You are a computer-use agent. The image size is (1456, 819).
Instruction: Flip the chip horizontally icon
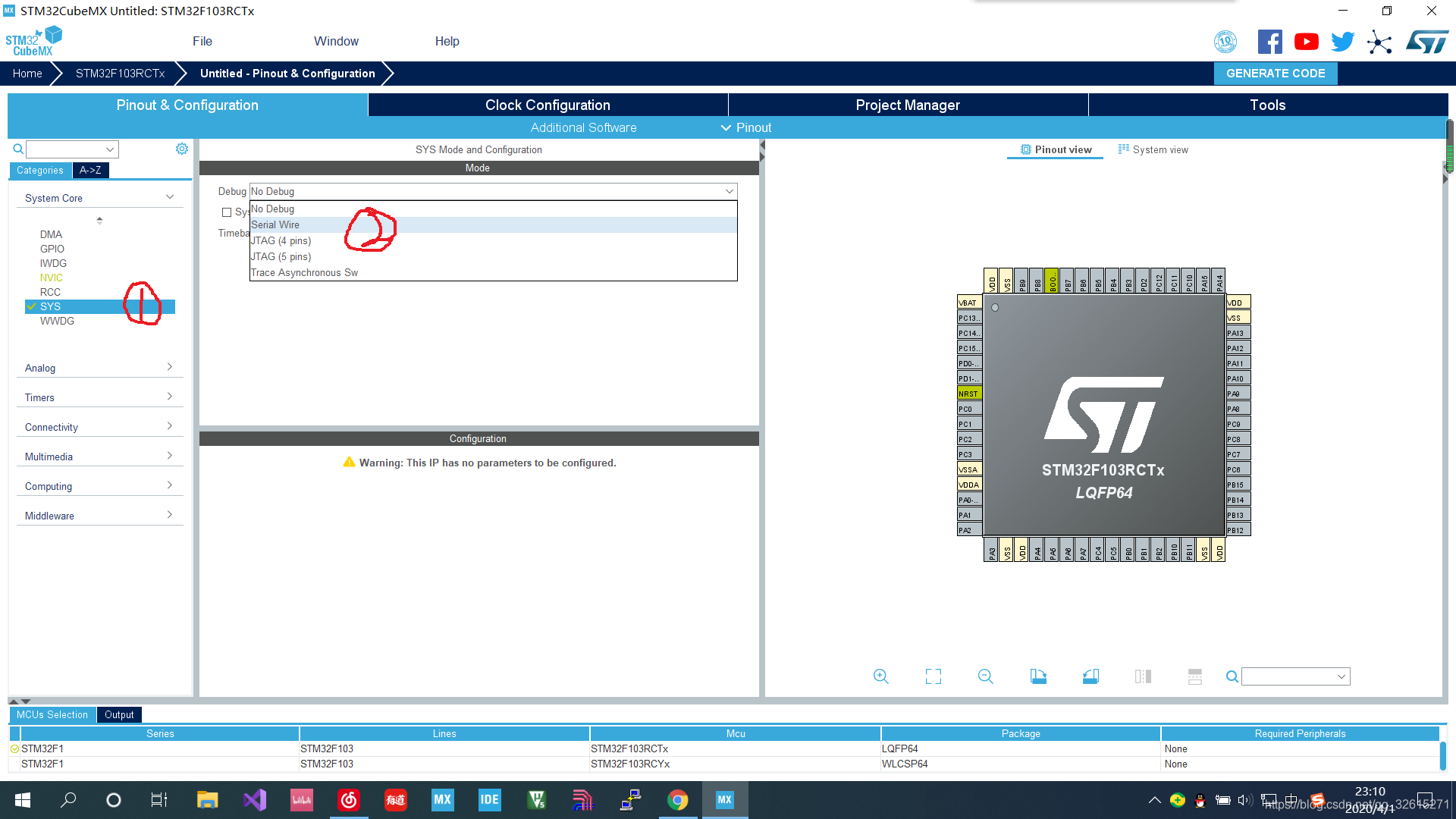1143,676
